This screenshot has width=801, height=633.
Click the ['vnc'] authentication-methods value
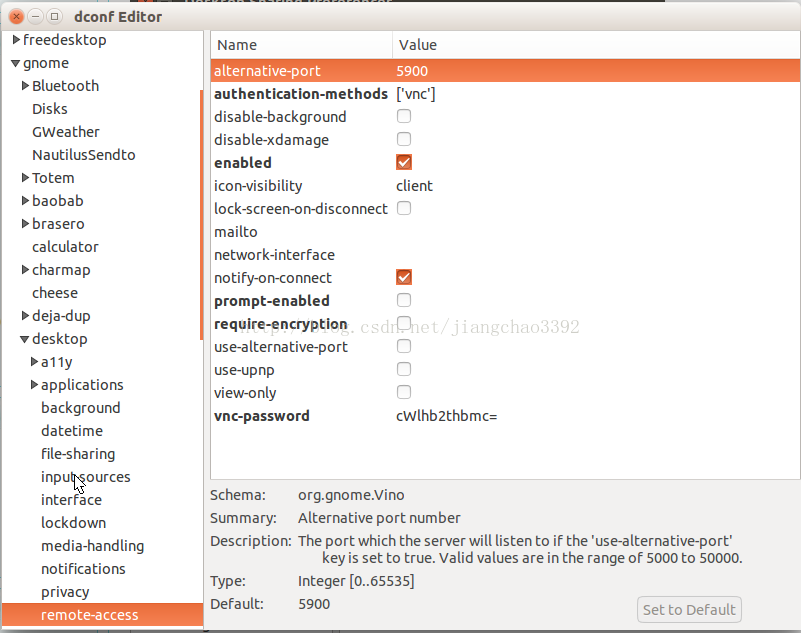(416, 93)
